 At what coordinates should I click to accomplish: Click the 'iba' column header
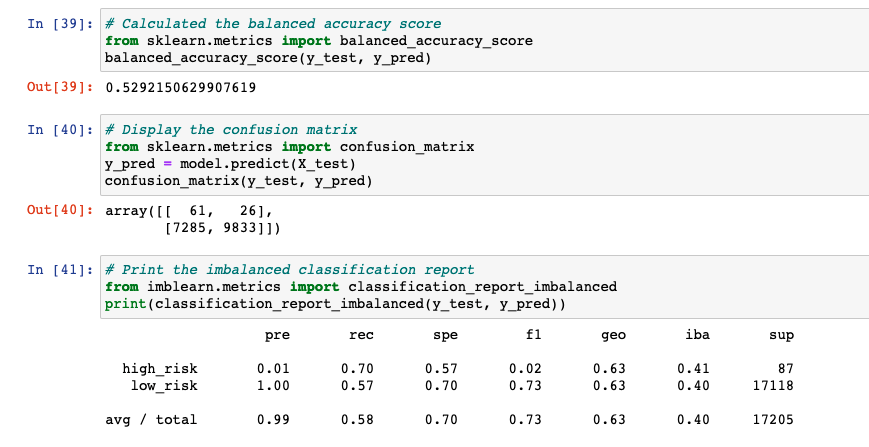[698, 335]
